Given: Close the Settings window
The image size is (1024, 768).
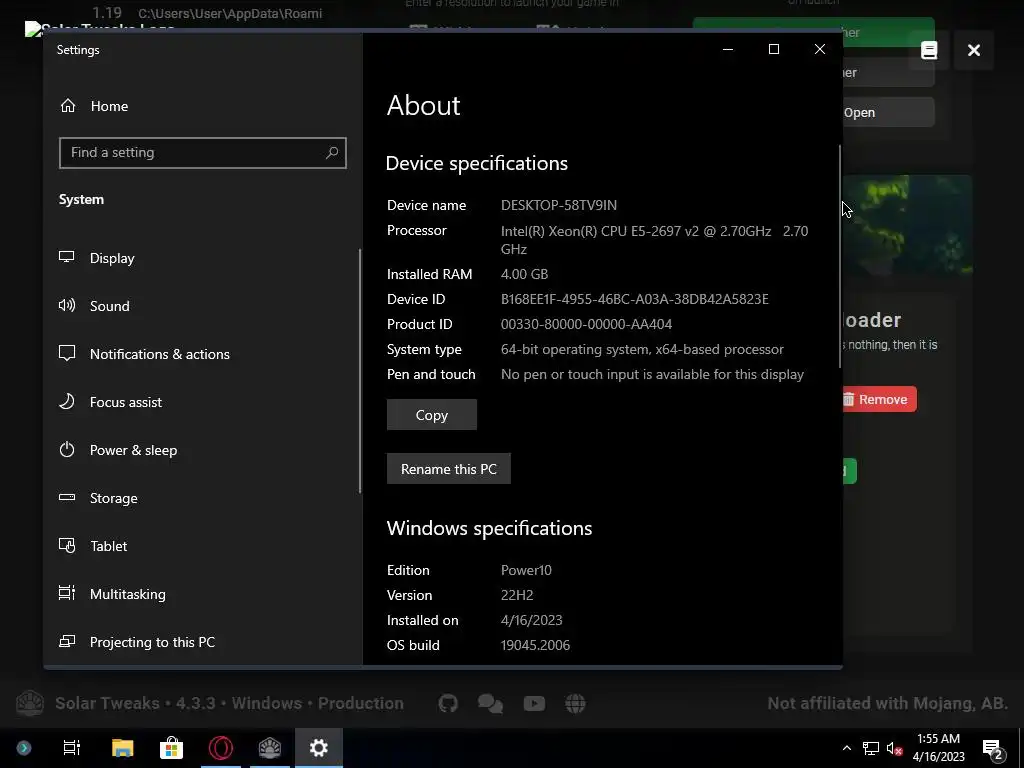Looking at the screenshot, I should [820, 49].
